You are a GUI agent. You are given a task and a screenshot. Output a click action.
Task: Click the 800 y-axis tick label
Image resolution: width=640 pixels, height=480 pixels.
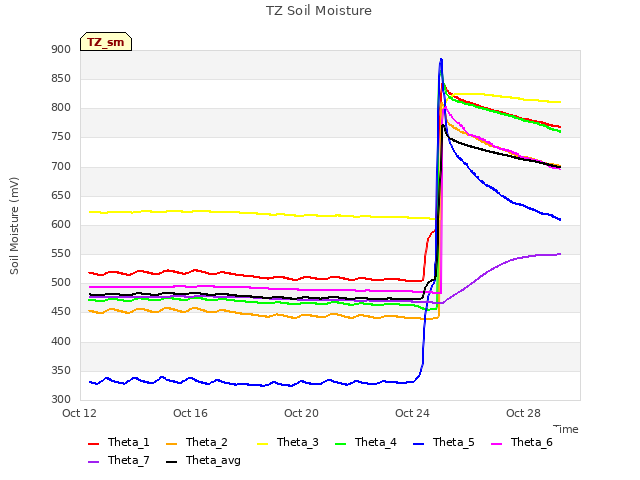click(61, 108)
